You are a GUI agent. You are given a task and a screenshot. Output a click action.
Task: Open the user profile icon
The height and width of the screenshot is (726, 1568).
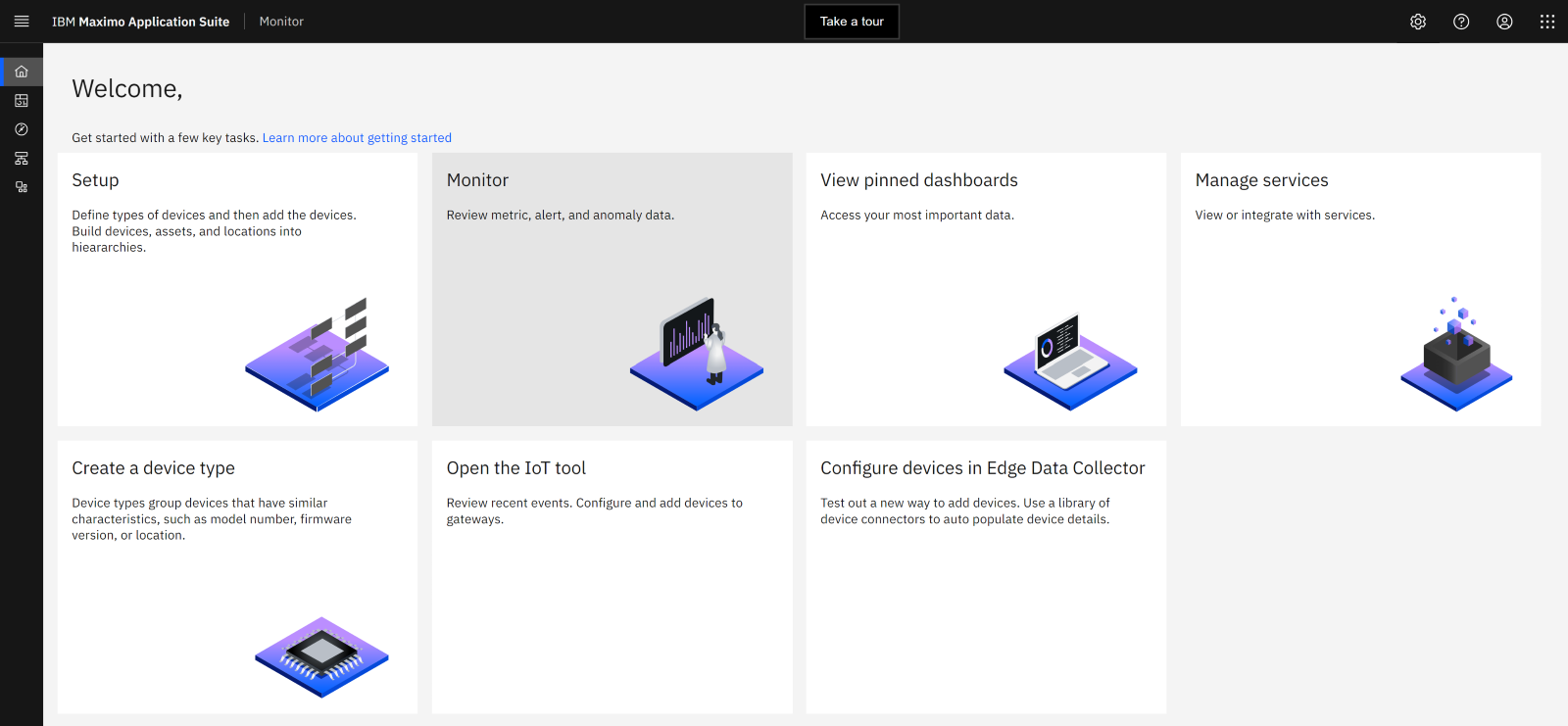(1504, 22)
